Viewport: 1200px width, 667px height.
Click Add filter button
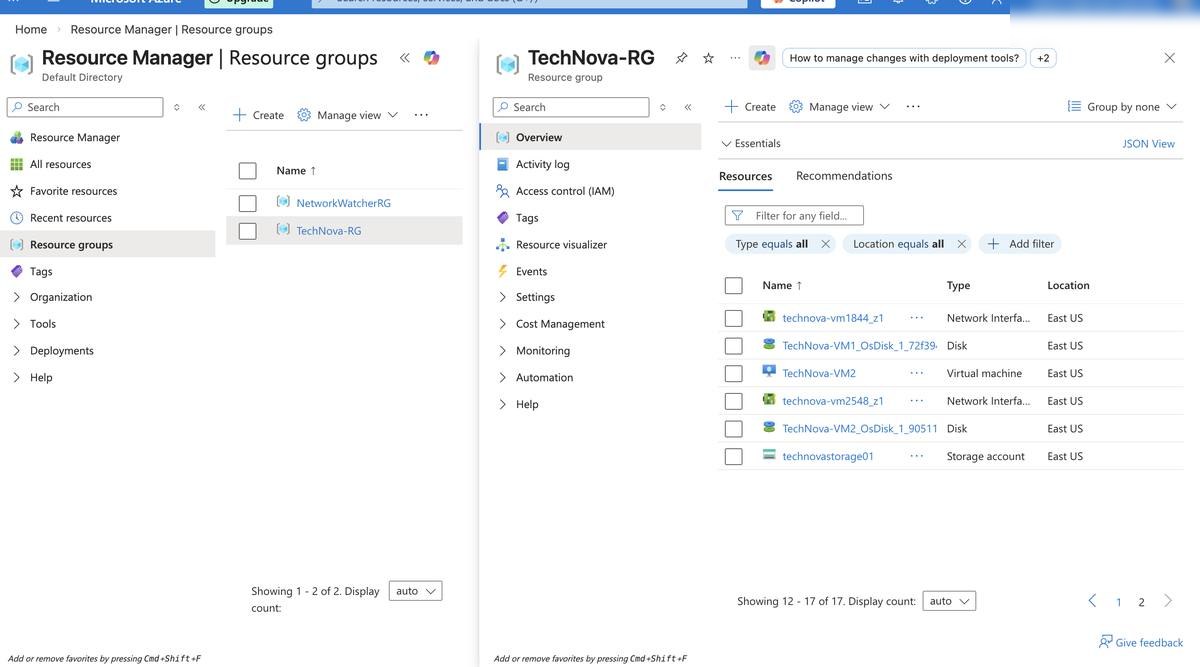(x=1020, y=244)
